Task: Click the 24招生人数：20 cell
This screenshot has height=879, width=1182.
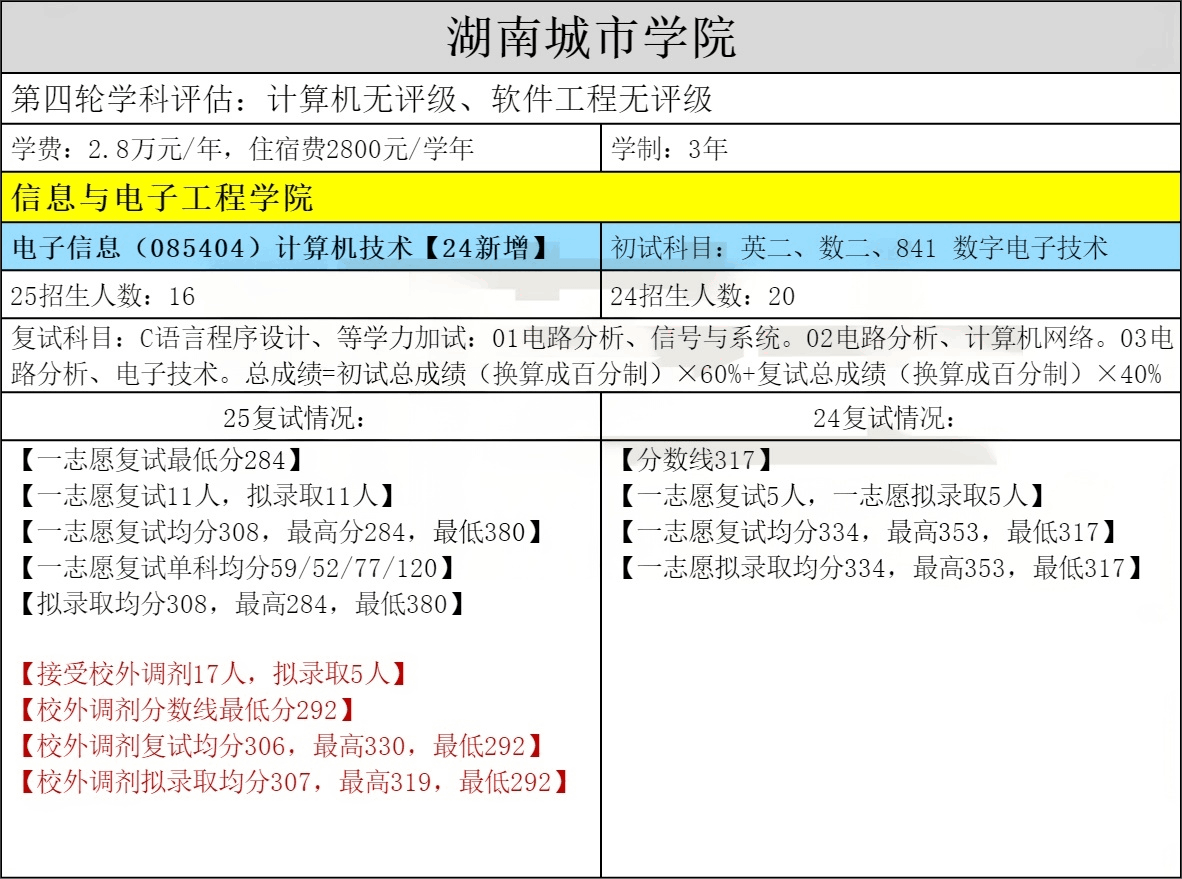Action: (x=703, y=296)
